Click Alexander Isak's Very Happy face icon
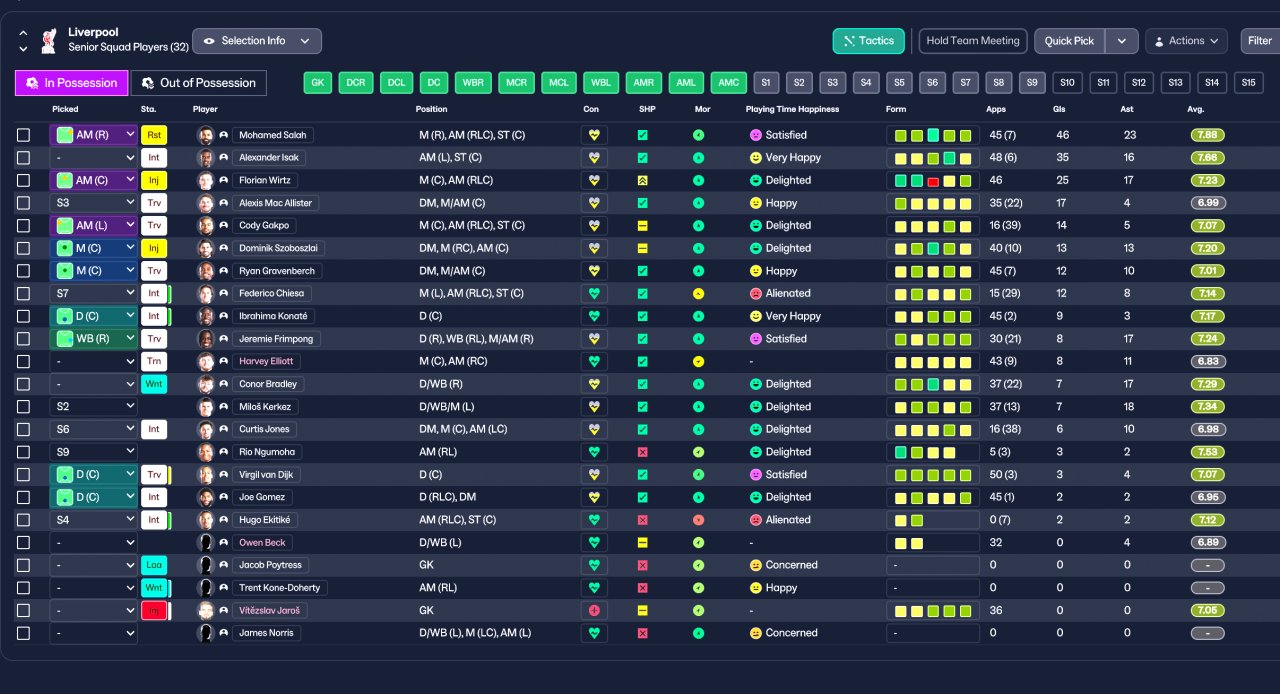The height and width of the screenshot is (694, 1280). pos(755,158)
